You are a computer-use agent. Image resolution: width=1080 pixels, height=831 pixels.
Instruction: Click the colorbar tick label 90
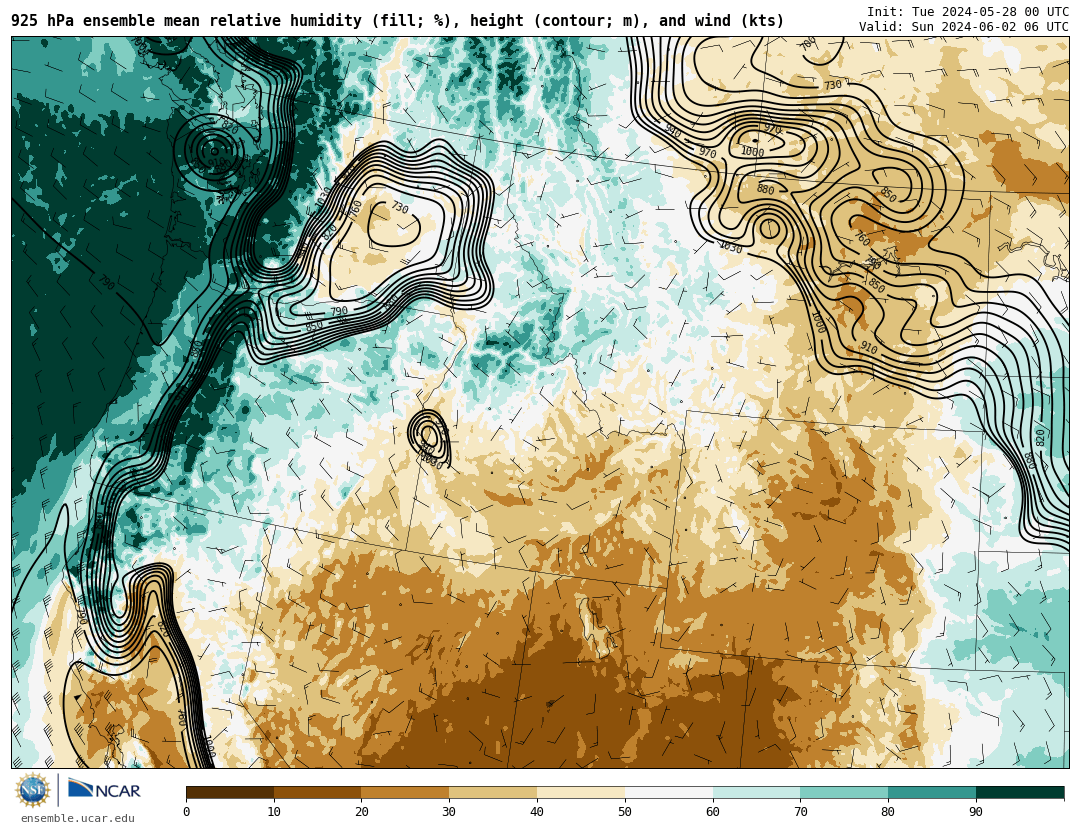click(976, 812)
